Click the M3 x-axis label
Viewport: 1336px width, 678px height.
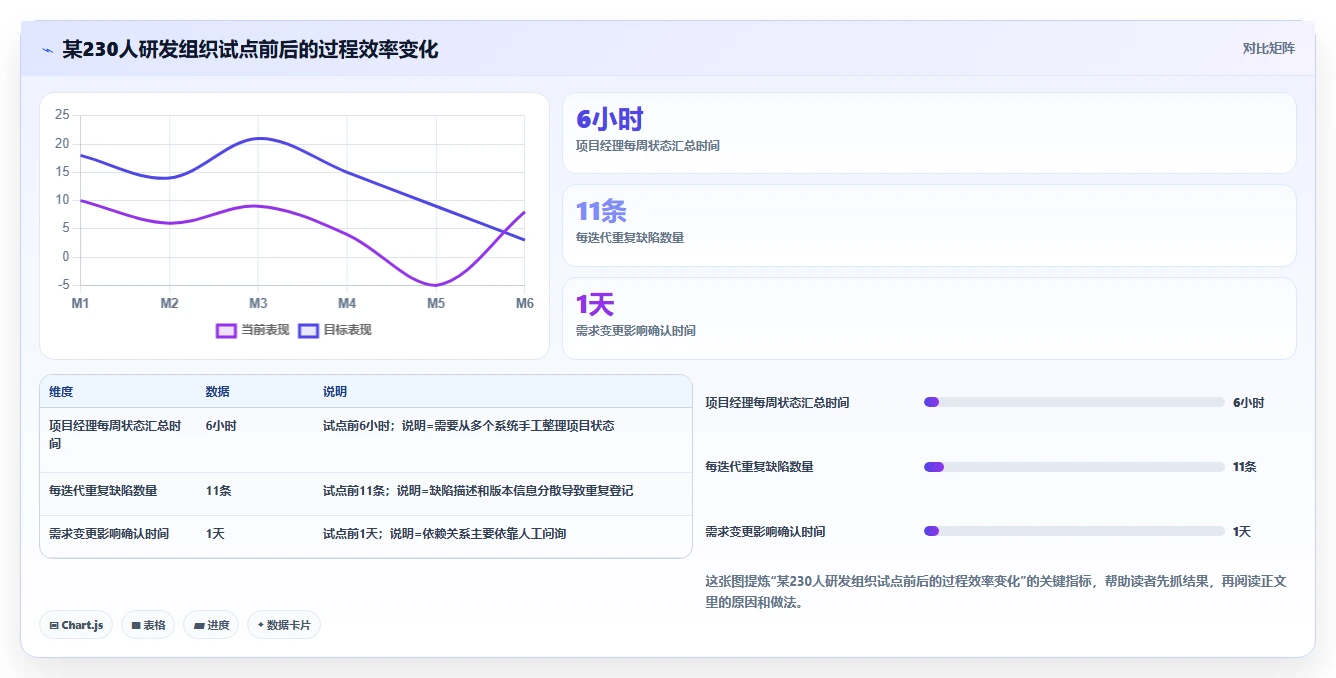pos(258,303)
